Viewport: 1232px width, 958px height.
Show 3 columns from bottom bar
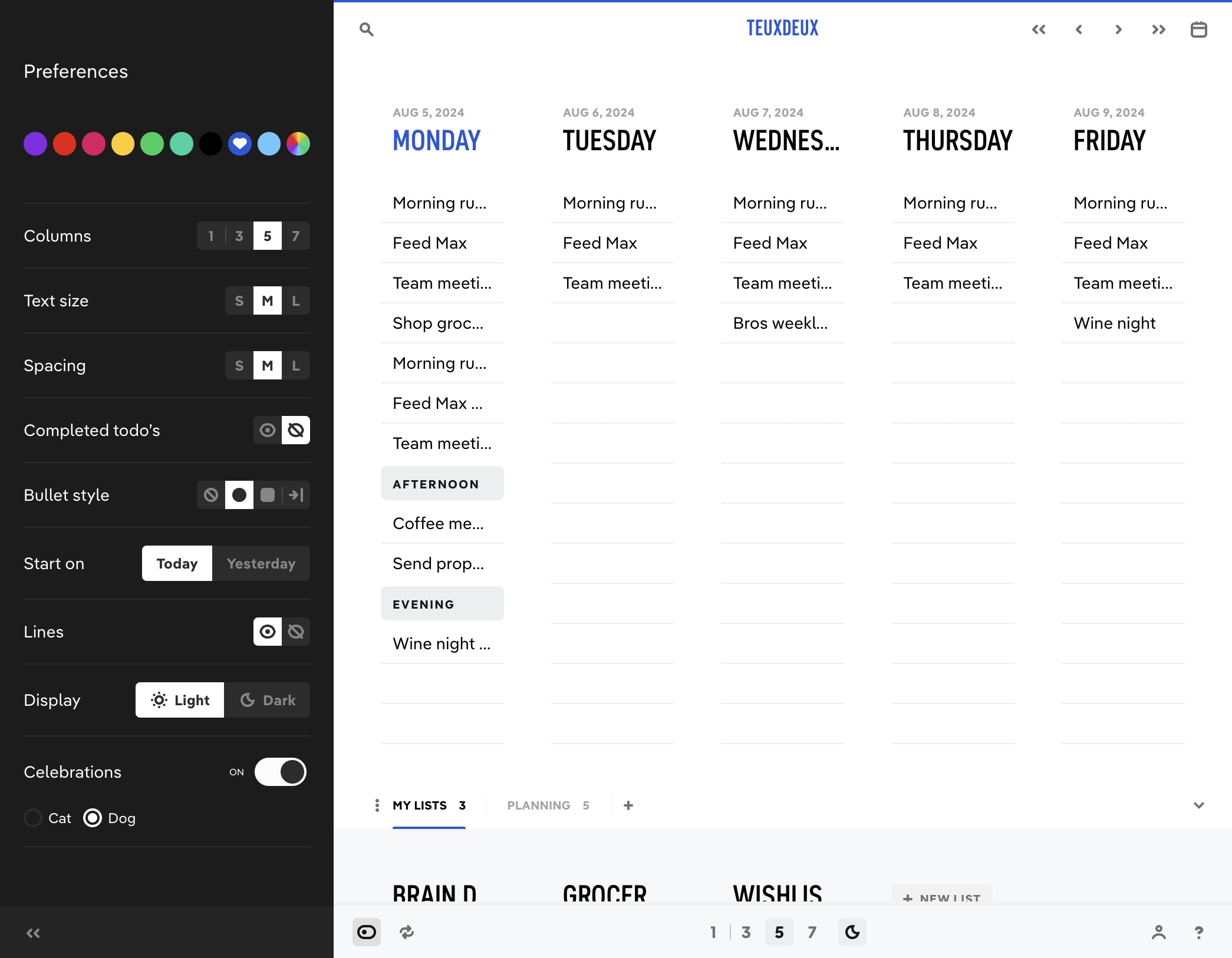(746, 932)
